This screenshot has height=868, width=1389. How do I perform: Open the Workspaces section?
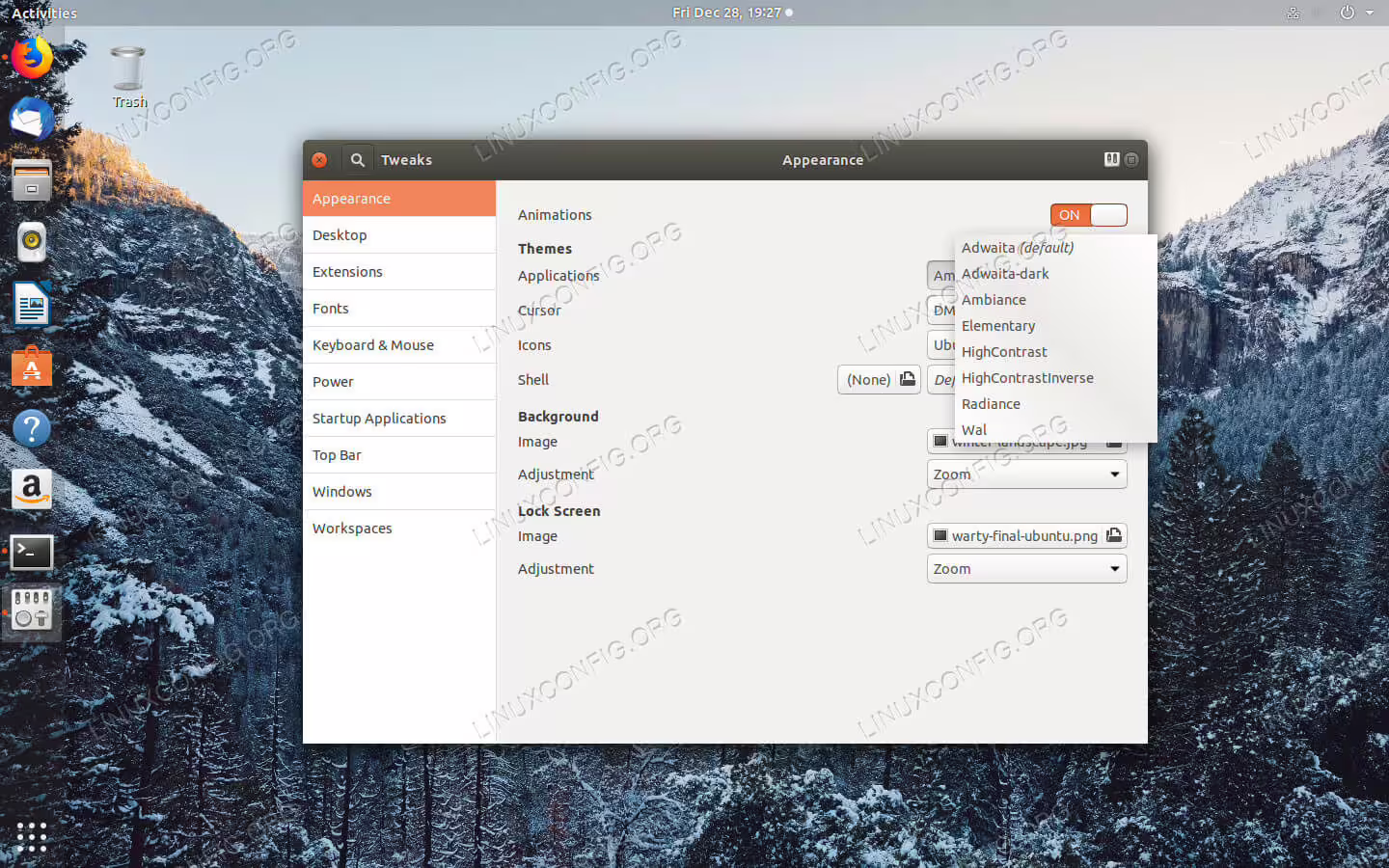pyautogui.click(x=399, y=529)
